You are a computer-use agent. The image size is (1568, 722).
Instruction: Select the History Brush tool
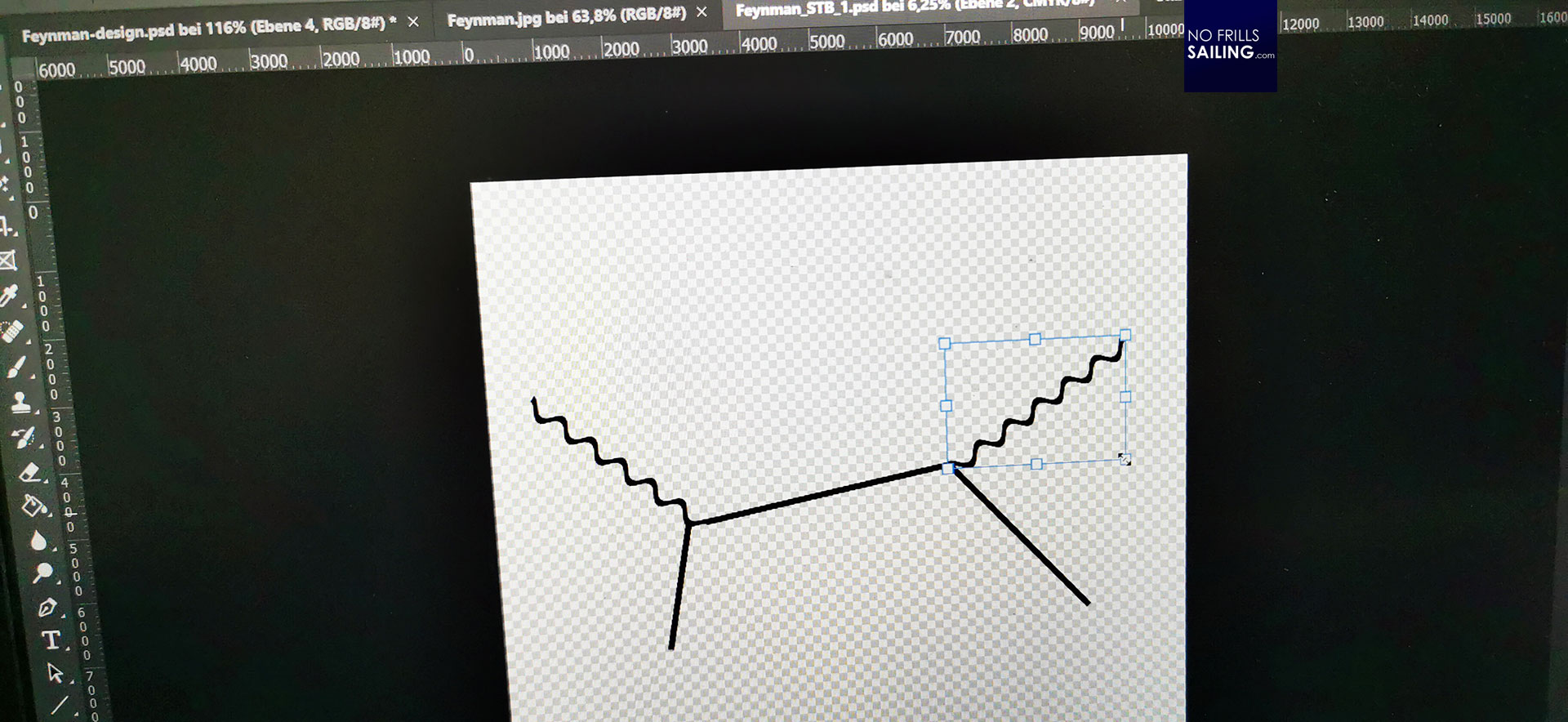pyautogui.click(x=25, y=437)
